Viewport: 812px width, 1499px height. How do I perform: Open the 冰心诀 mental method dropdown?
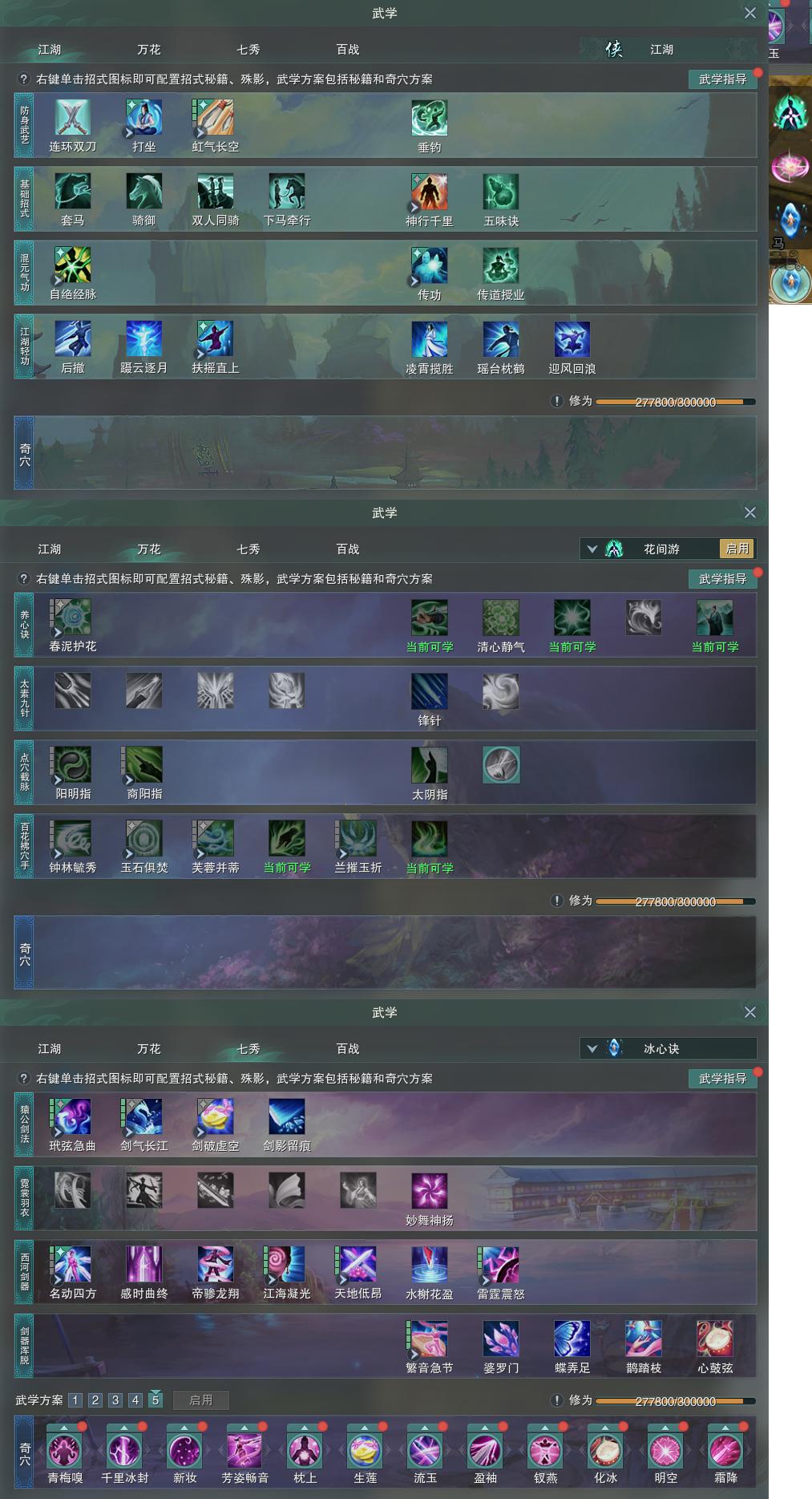[x=592, y=1049]
